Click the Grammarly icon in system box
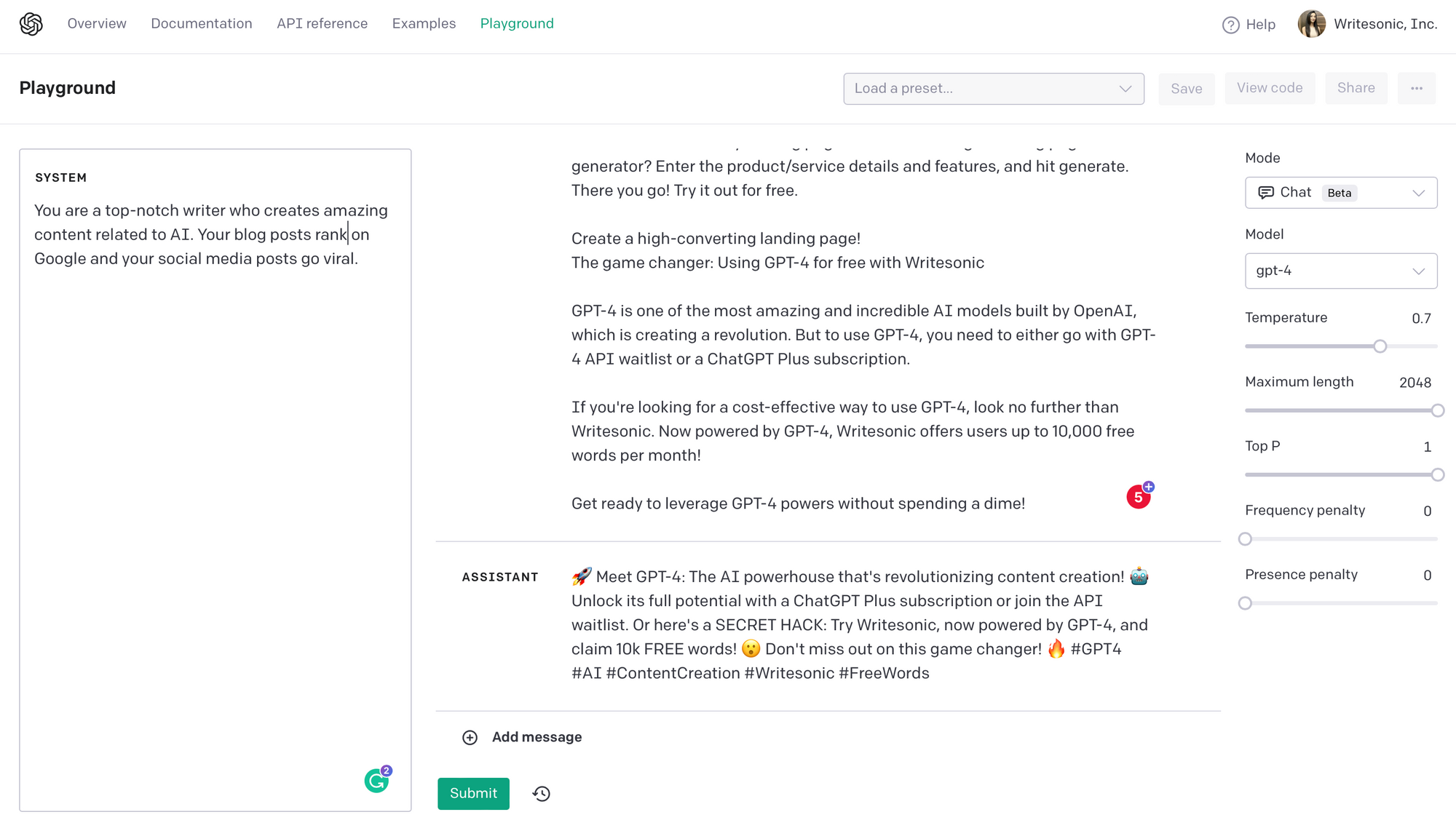 click(x=376, y=781)
